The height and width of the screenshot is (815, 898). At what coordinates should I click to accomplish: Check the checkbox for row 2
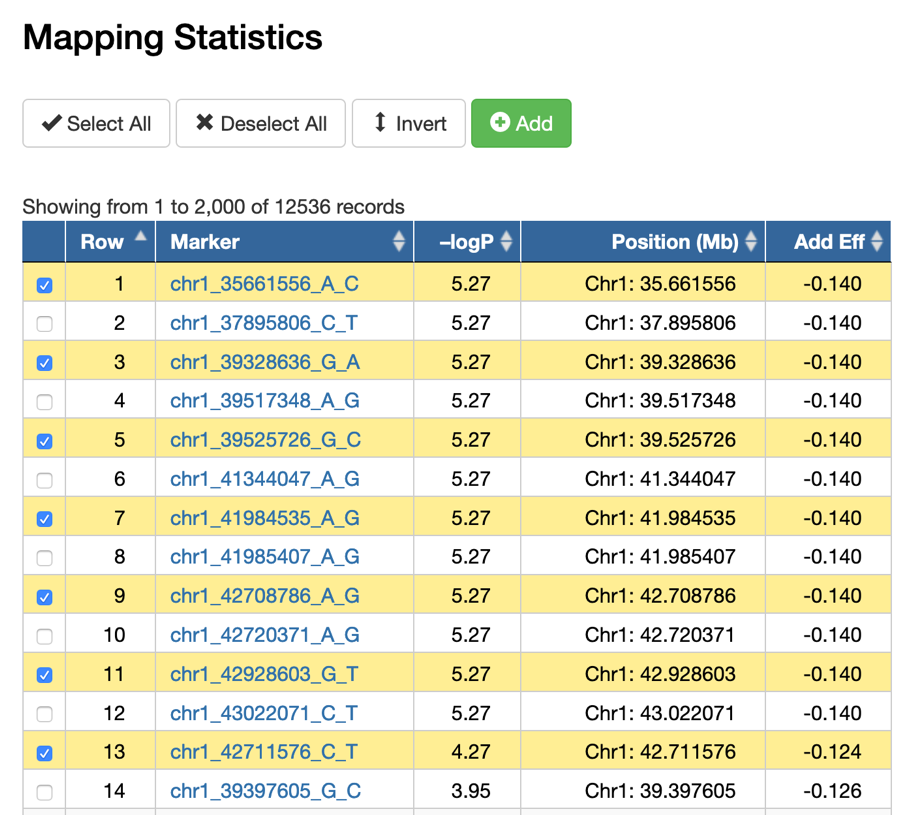tap(44, 324)
